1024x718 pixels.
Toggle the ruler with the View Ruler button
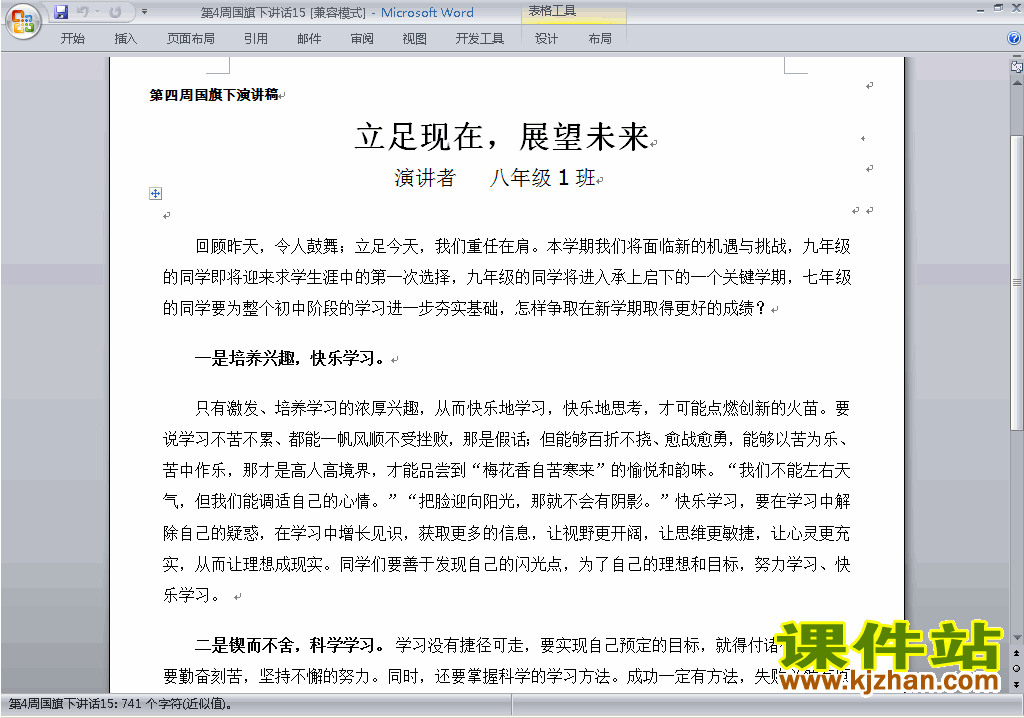coord(1017,66)
